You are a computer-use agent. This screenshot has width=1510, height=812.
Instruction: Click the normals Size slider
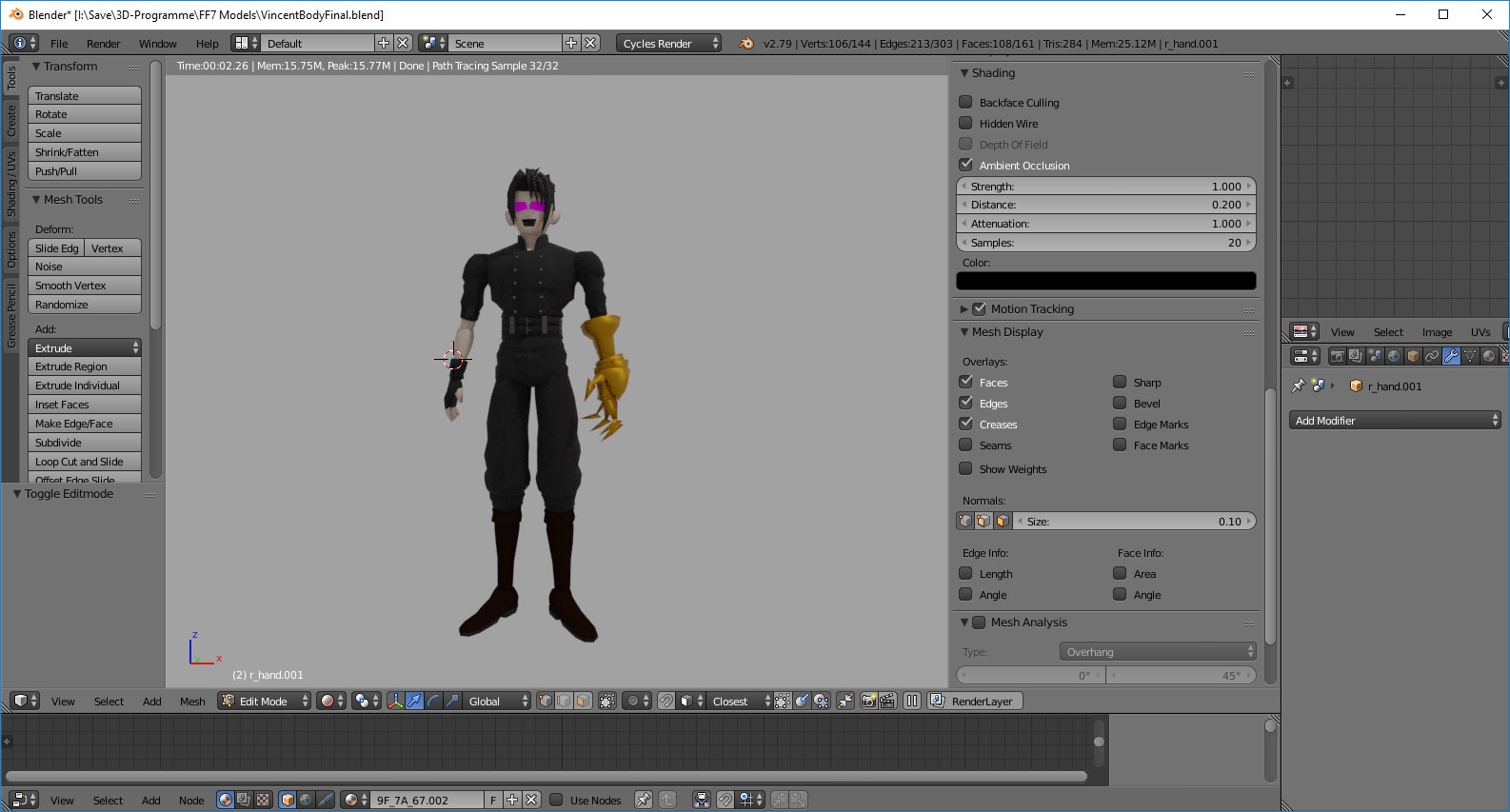1135,521
